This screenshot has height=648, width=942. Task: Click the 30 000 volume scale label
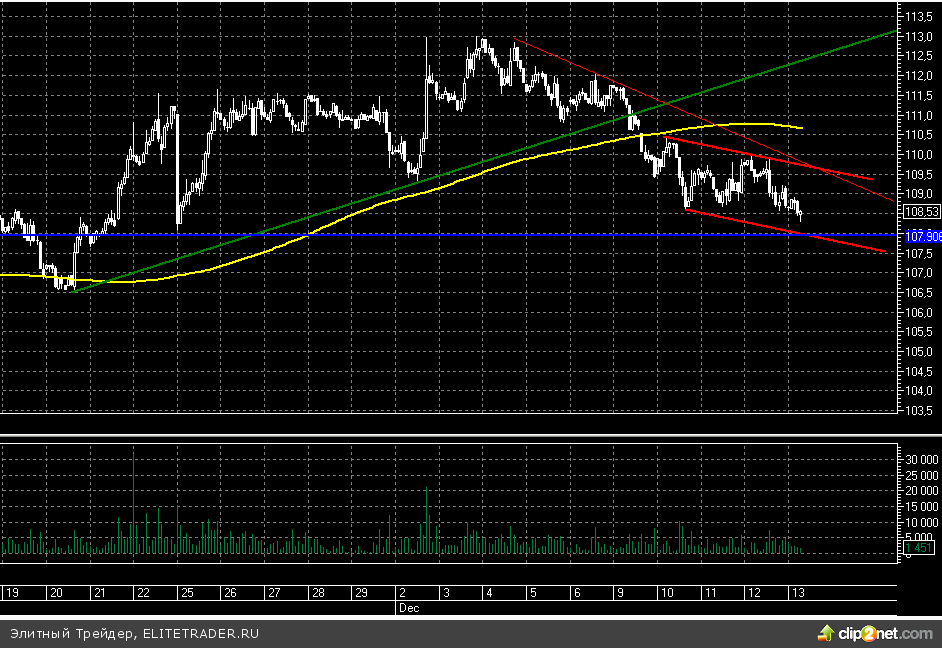click(x=919, y=458)
